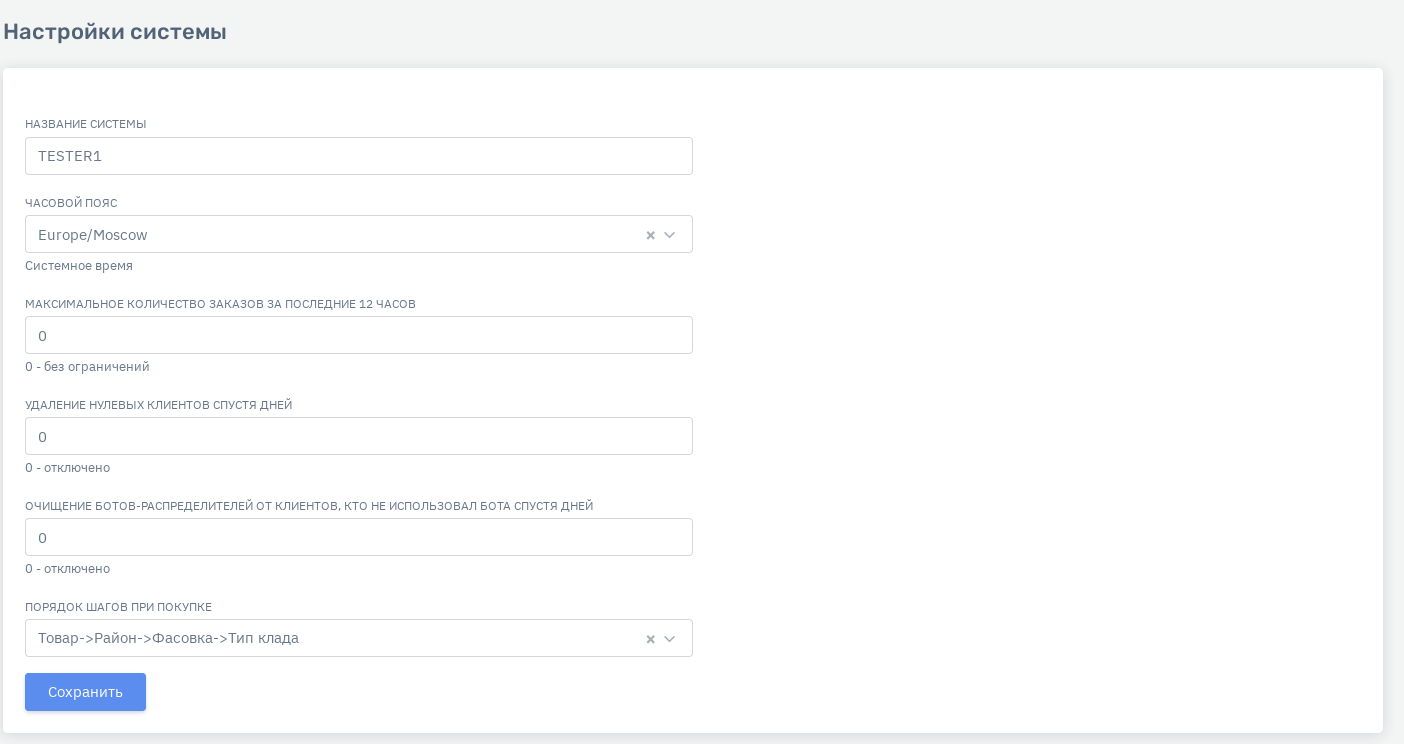Click the Порядок шагов при покупке label
The width and height of the screenshot is (1404, 744).
(118, 607)
